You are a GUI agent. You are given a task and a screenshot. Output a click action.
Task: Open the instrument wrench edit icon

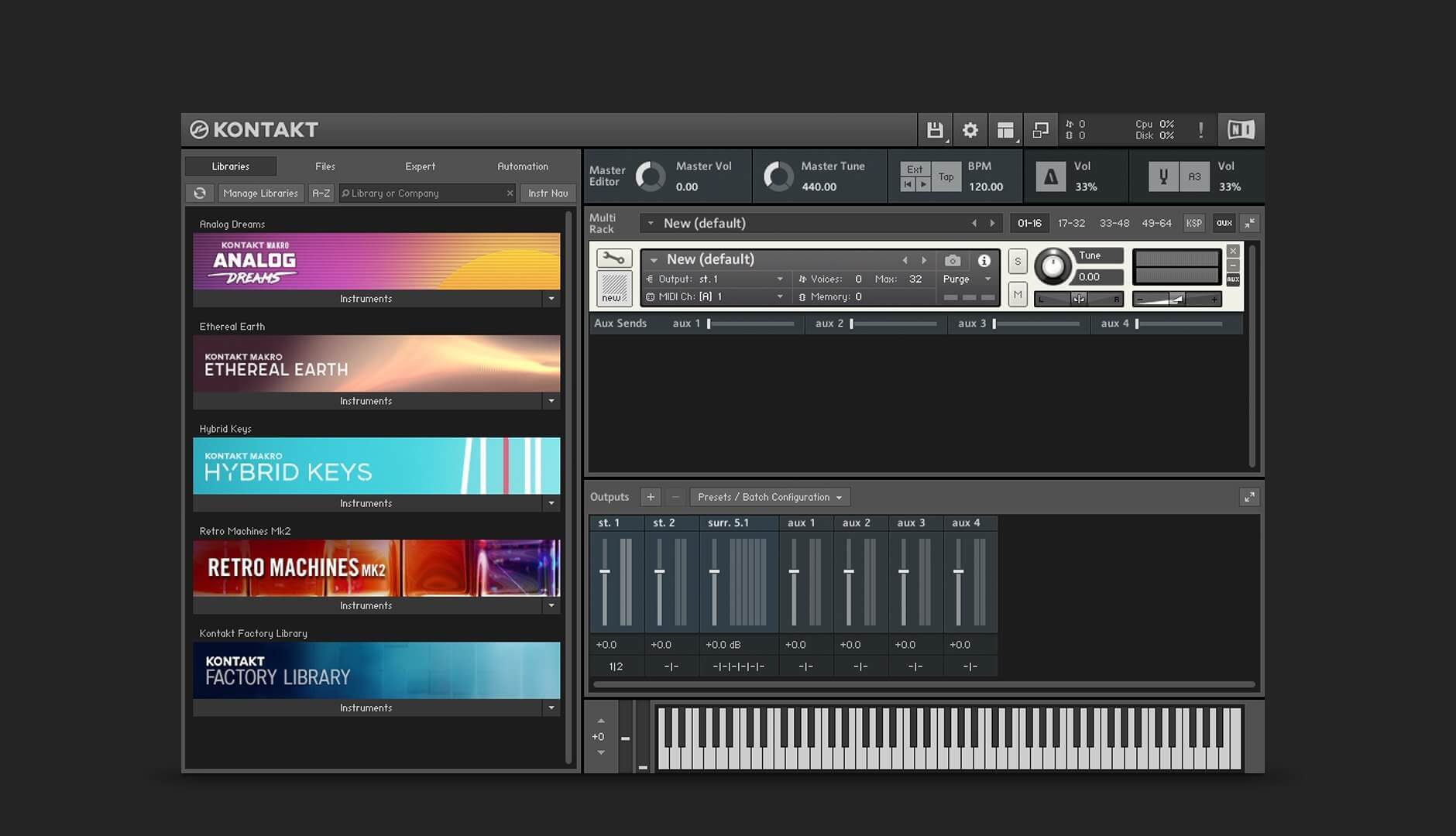pyautogui.click(x=614, y=259)
